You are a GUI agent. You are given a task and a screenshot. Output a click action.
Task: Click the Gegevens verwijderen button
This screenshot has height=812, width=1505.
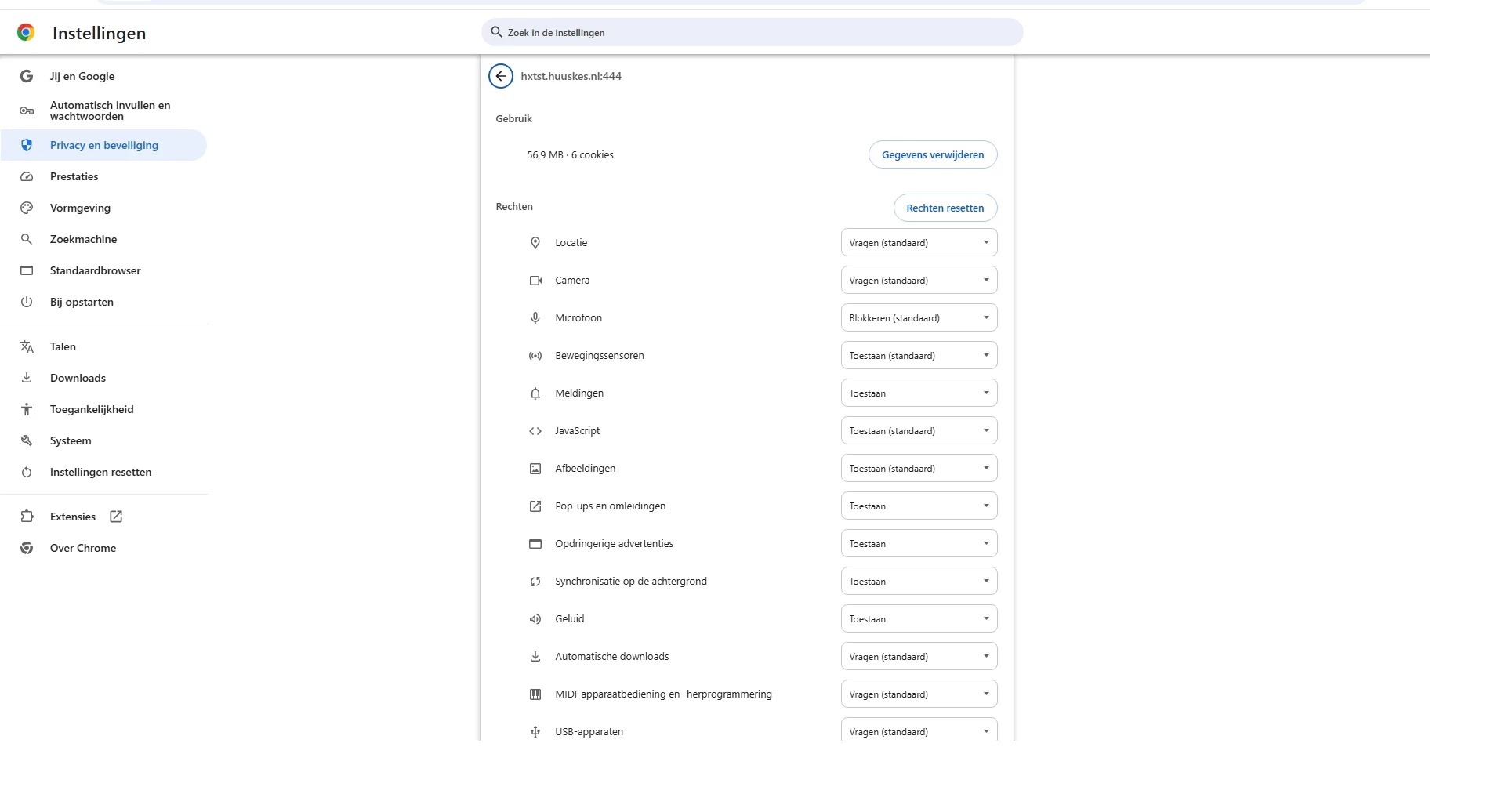[x=933, y=154]
